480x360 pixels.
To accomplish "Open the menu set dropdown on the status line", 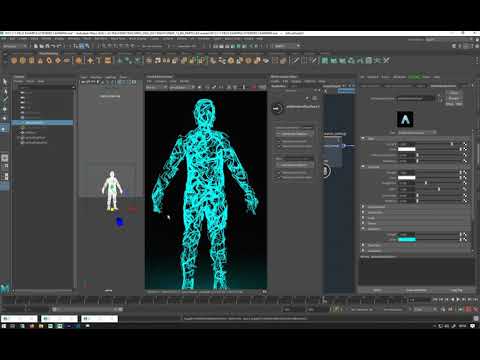I will tap(14, 46).
